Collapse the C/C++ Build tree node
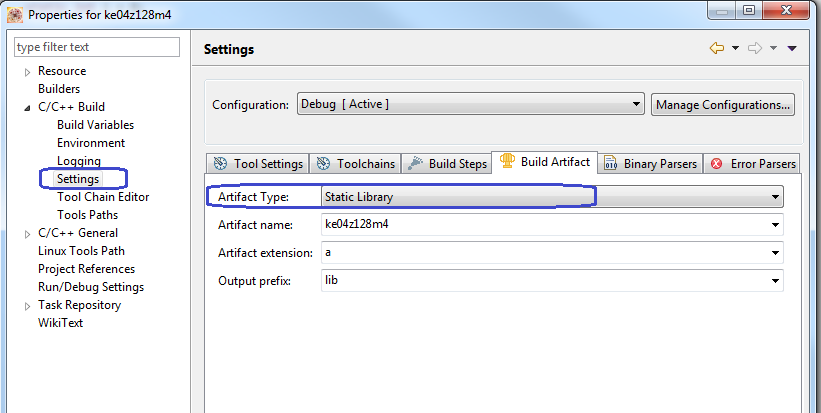Image resolution: width=821 pixels, height=413 pixels. tap(27, 107)
